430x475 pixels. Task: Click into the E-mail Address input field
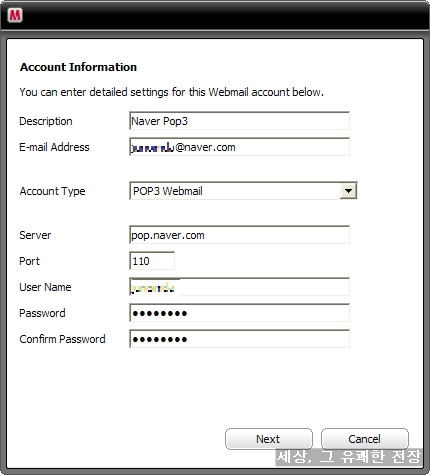pos(239,147)
